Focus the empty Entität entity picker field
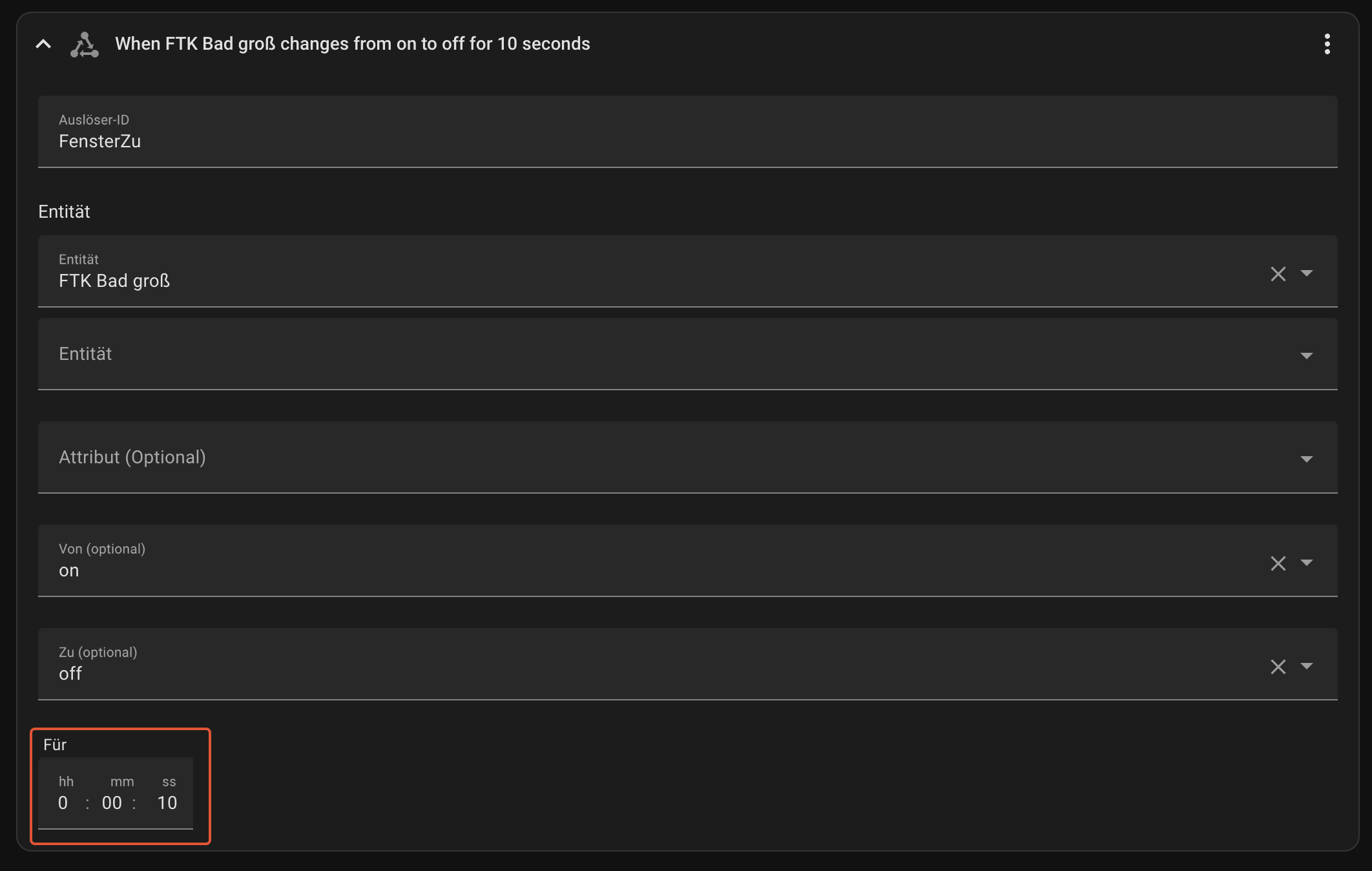 click(646, 354)
